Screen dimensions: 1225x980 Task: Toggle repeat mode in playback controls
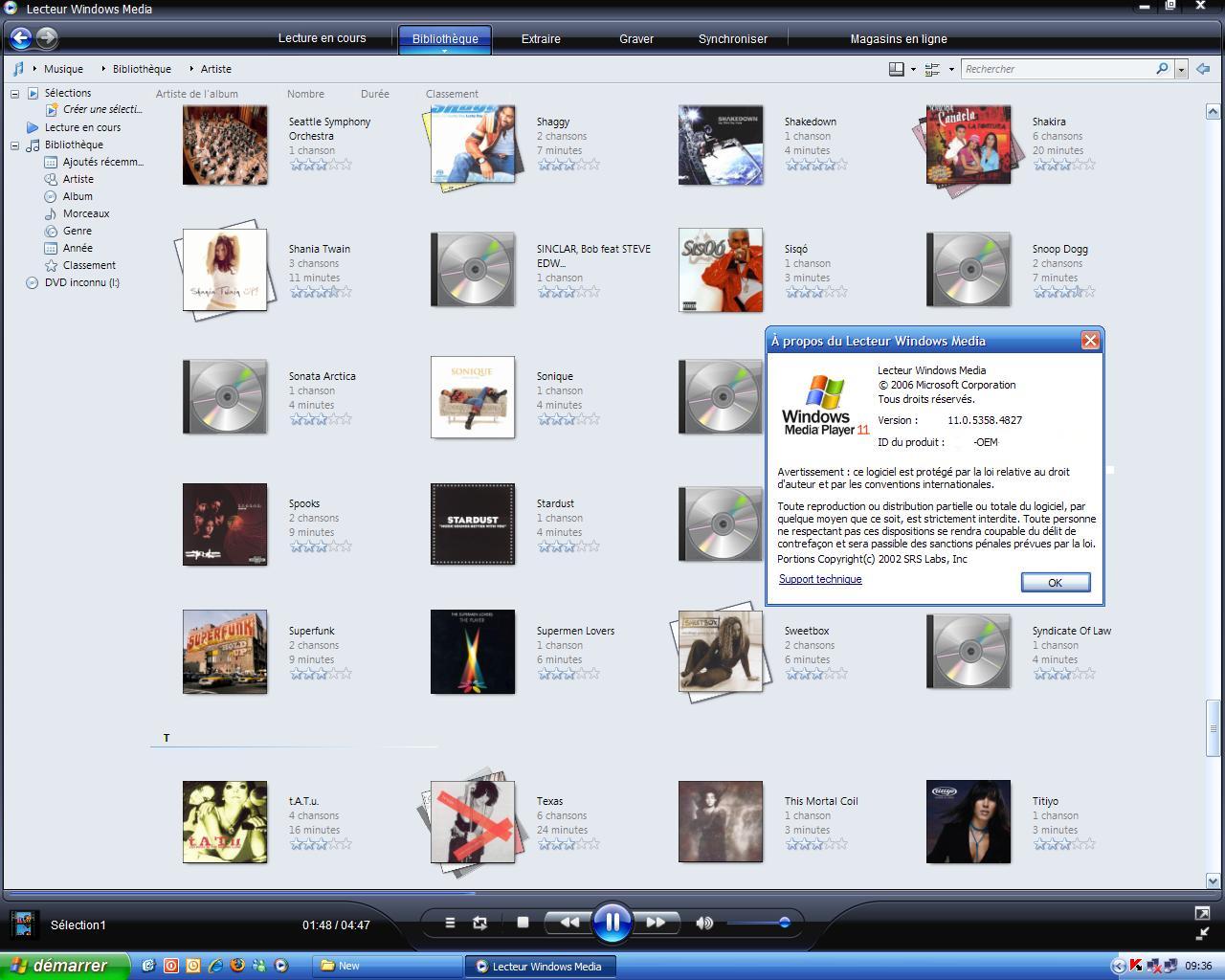479,923
